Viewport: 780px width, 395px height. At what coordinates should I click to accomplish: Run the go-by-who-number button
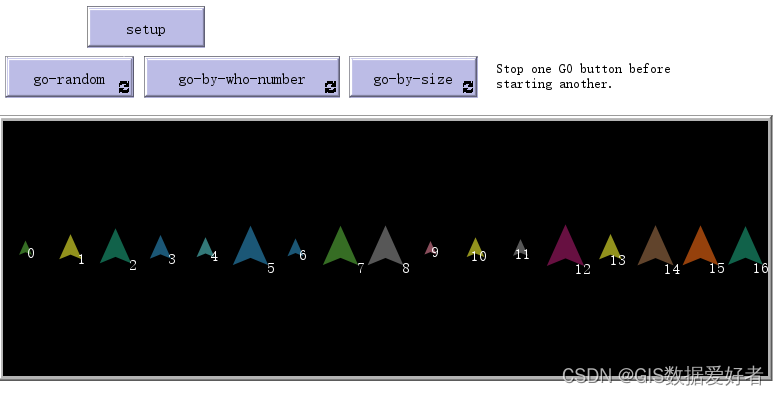(242, 77)
